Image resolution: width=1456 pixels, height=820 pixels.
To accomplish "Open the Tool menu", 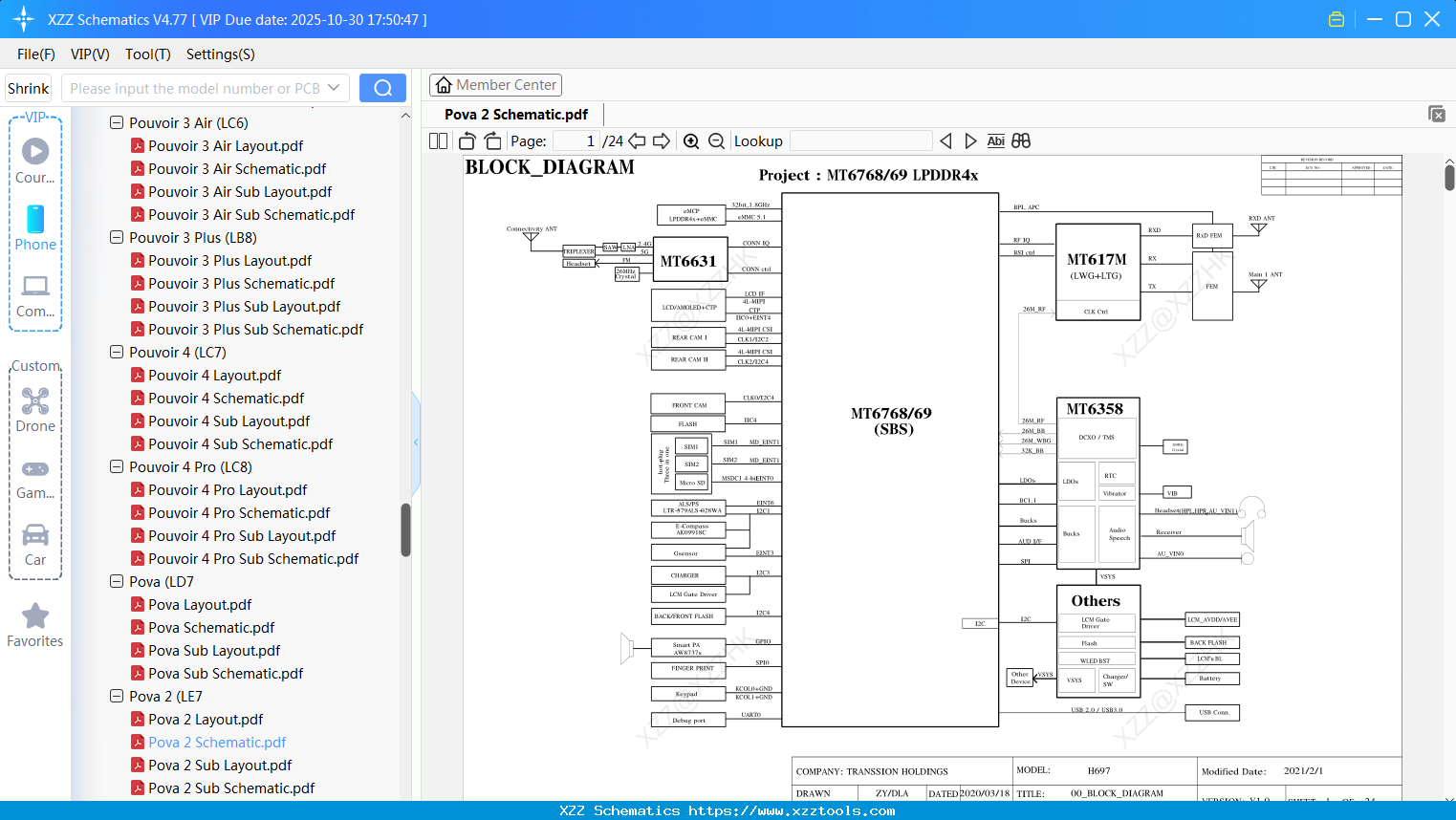I will tap(147, 54).
